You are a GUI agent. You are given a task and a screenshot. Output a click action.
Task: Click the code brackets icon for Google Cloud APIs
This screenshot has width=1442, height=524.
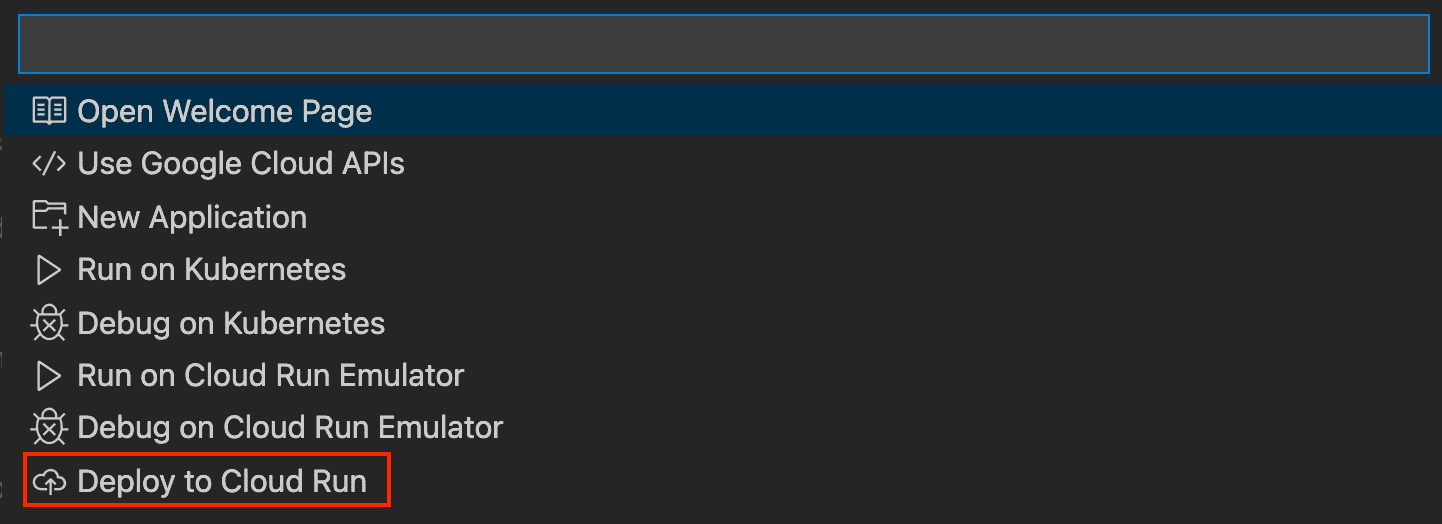[49, 164]
